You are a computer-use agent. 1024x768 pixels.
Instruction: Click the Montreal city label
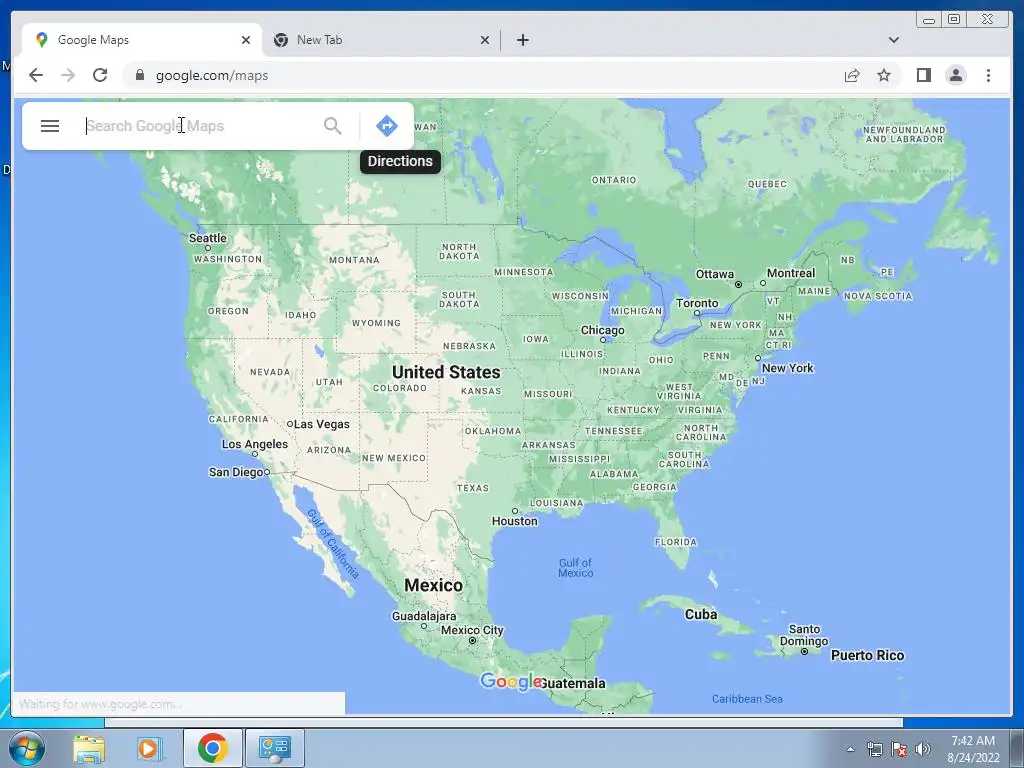pyautogui.click(x=791, y=273)
